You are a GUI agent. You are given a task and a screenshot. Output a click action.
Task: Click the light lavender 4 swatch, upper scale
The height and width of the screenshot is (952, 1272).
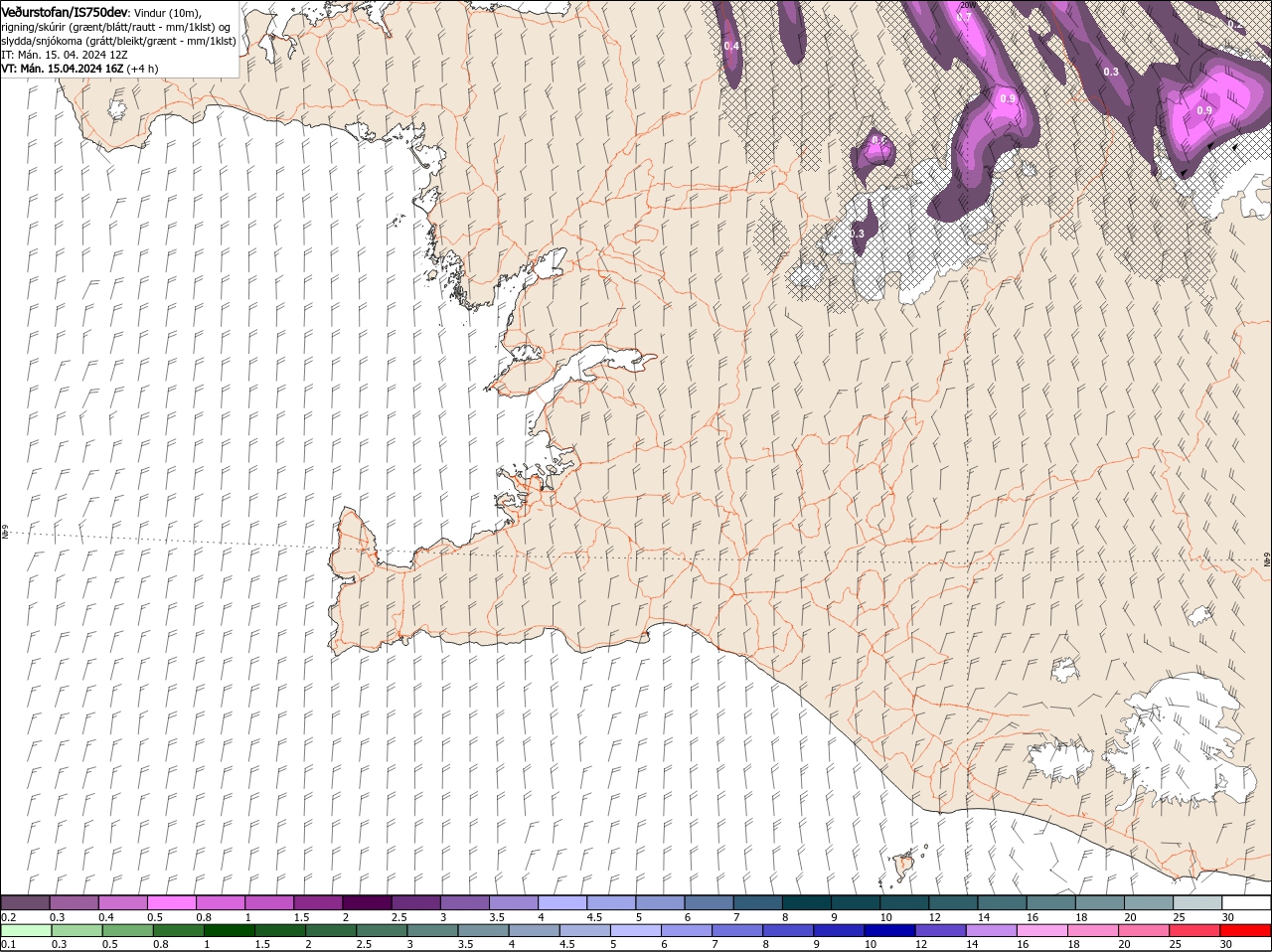[x=562, y=902]
